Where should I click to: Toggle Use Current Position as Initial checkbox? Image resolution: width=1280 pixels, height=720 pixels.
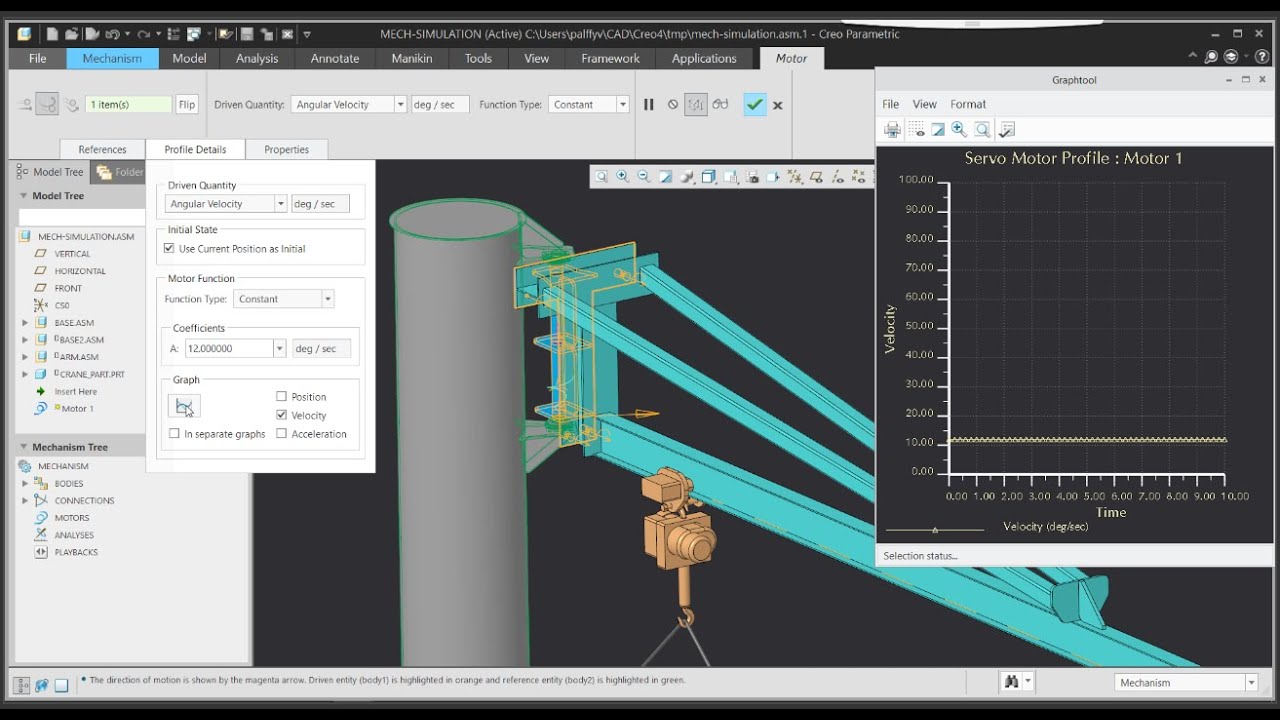(169, 248)
